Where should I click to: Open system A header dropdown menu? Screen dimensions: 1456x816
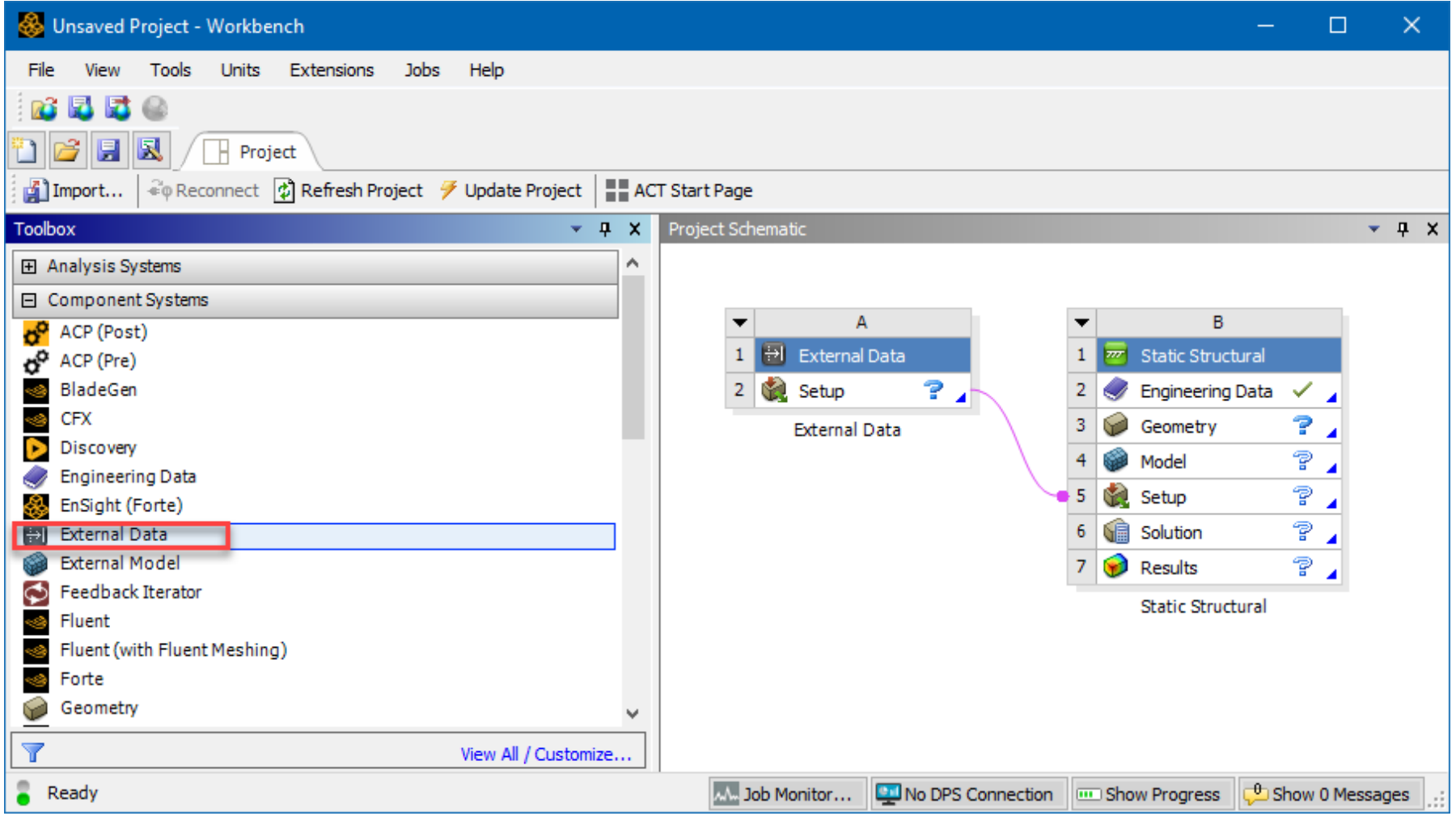point(739,322)
